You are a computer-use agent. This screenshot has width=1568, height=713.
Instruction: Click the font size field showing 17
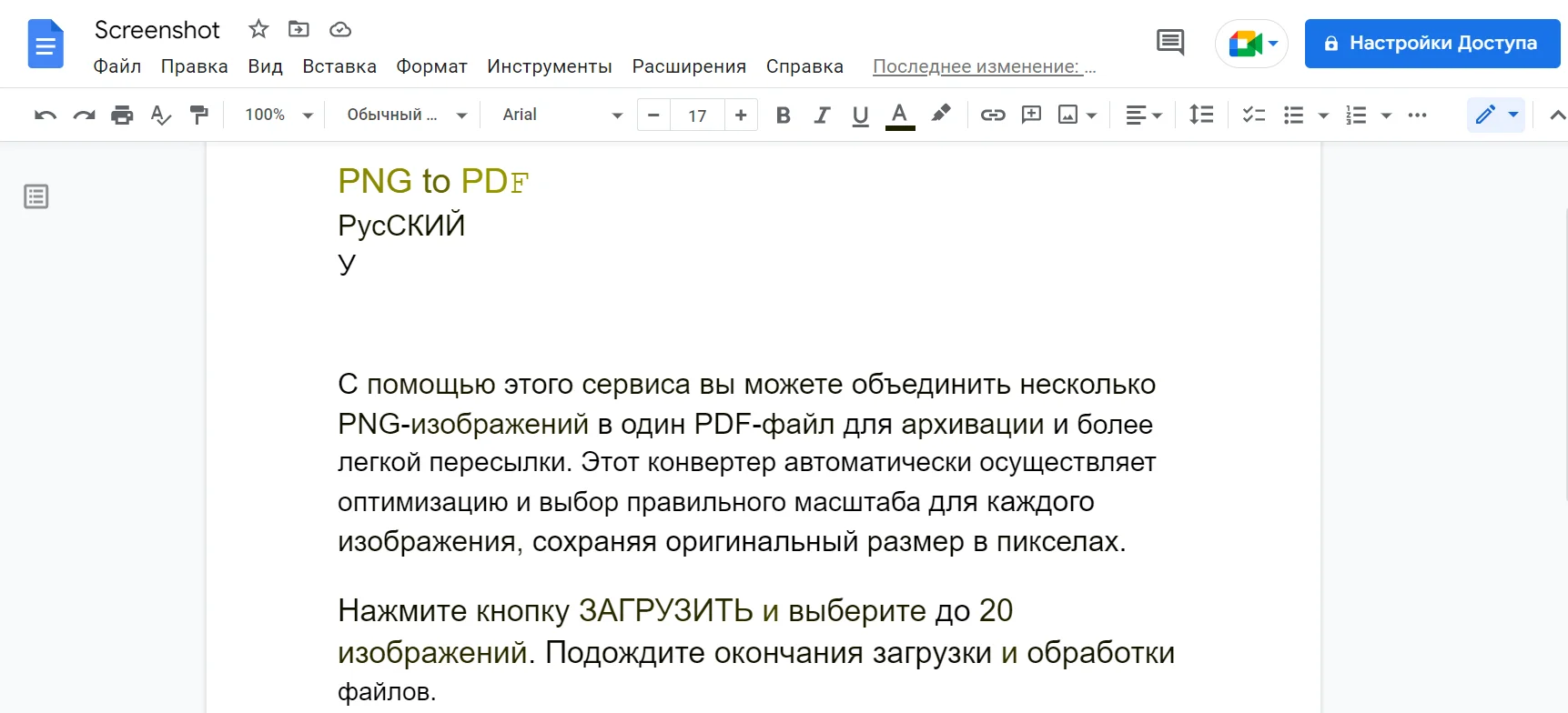click(697, 115)
